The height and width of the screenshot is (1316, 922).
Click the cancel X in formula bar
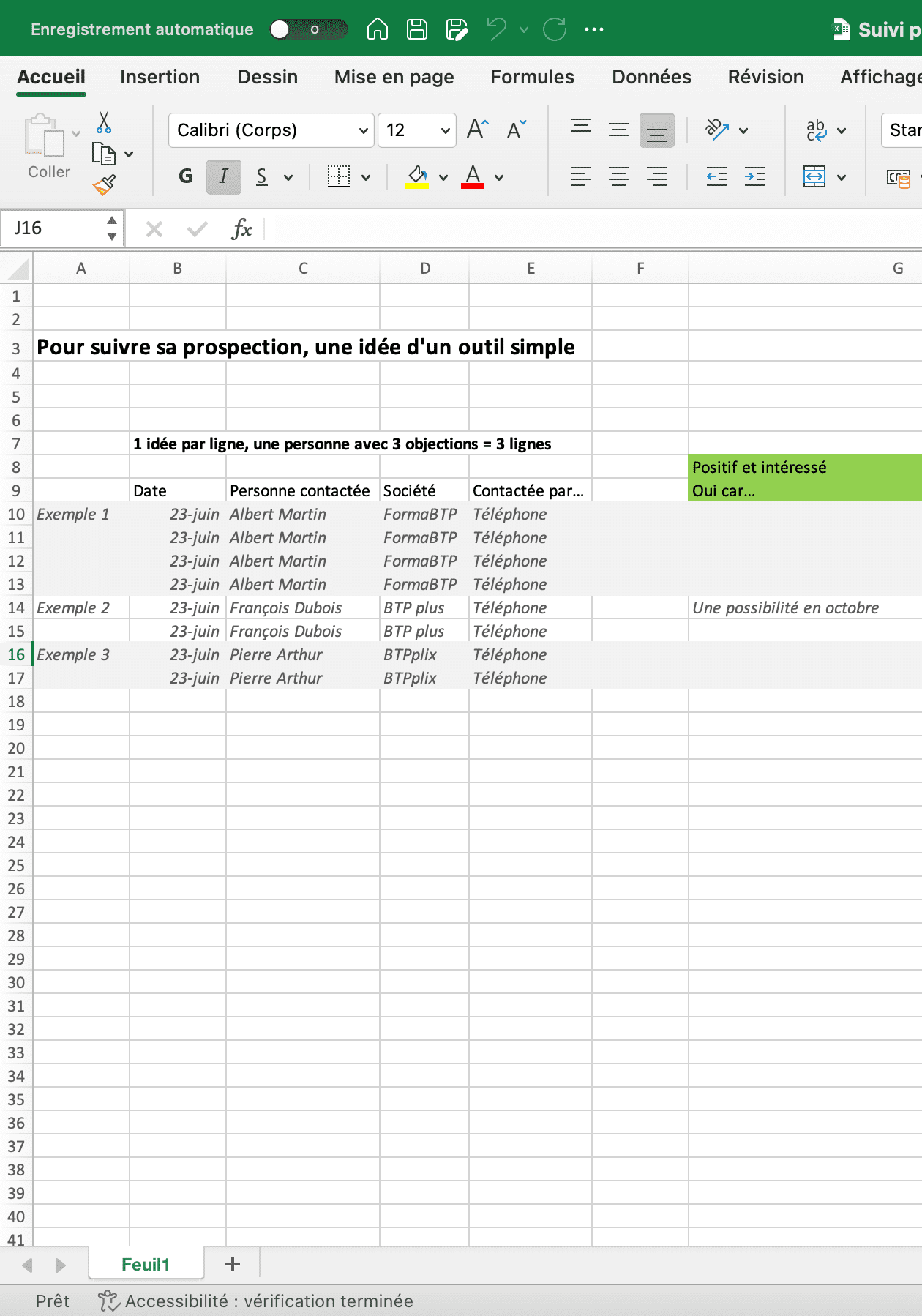[154, 229]
